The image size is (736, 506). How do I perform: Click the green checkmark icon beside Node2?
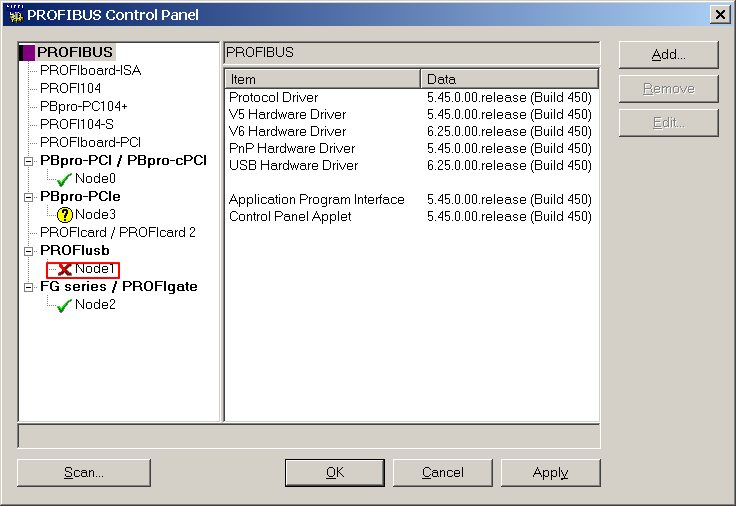64,306
